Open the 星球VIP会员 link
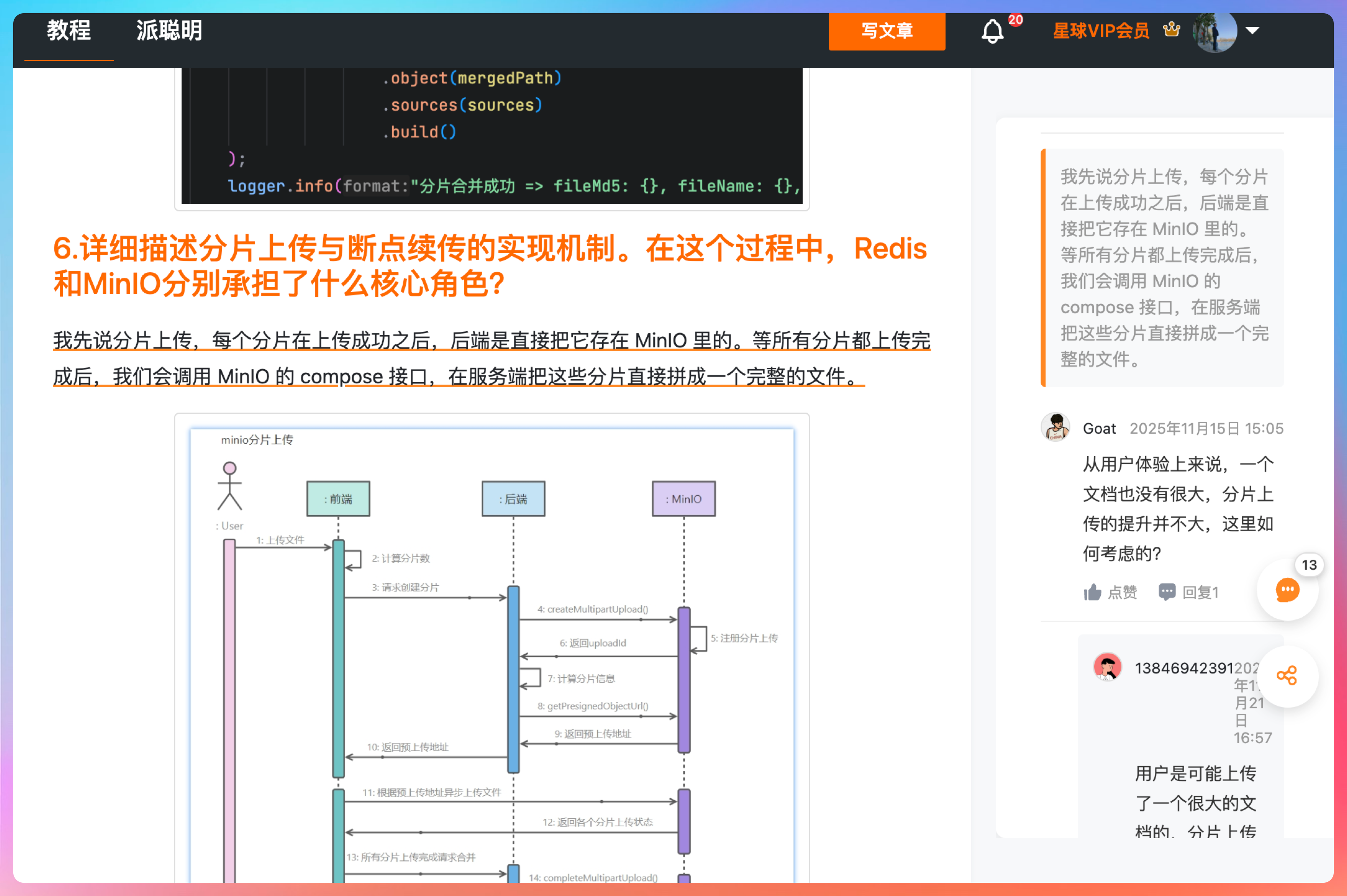Screen dimensions: 1347x896 click(1101, 31)
